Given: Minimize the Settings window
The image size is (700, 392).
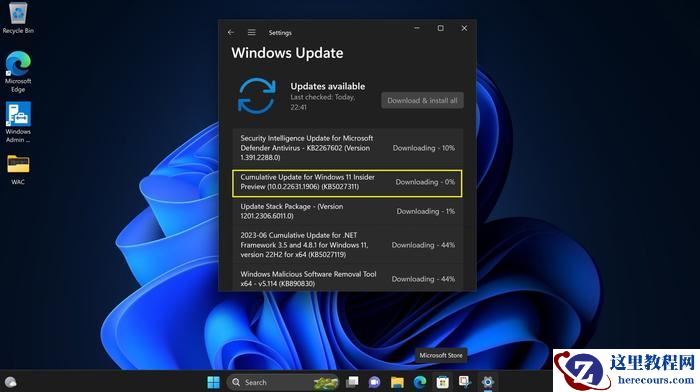Looking at the screenshot, I should pos(417,28).
